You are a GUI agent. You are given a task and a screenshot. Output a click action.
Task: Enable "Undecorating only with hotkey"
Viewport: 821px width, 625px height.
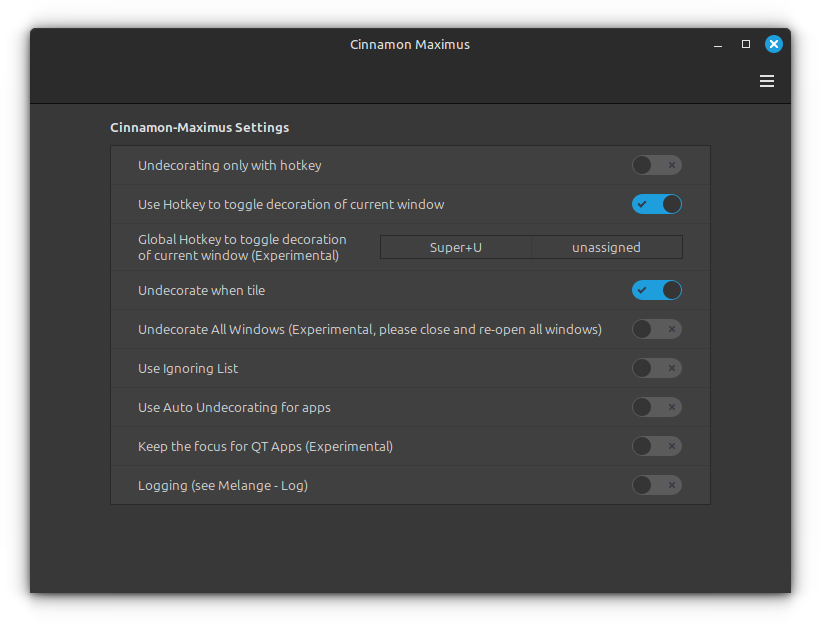pos(657,165)
